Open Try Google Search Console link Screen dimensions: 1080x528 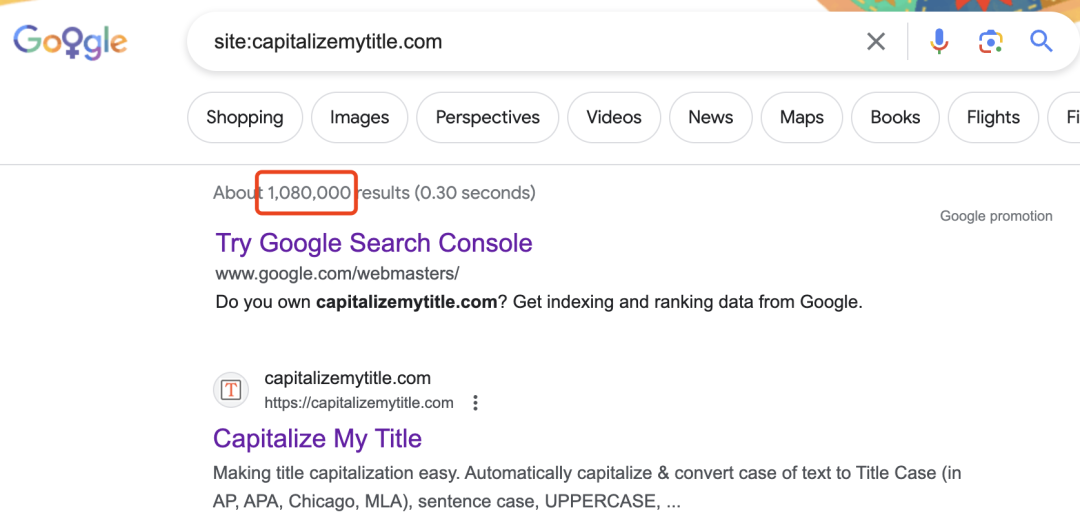click(x=374, y=243)
